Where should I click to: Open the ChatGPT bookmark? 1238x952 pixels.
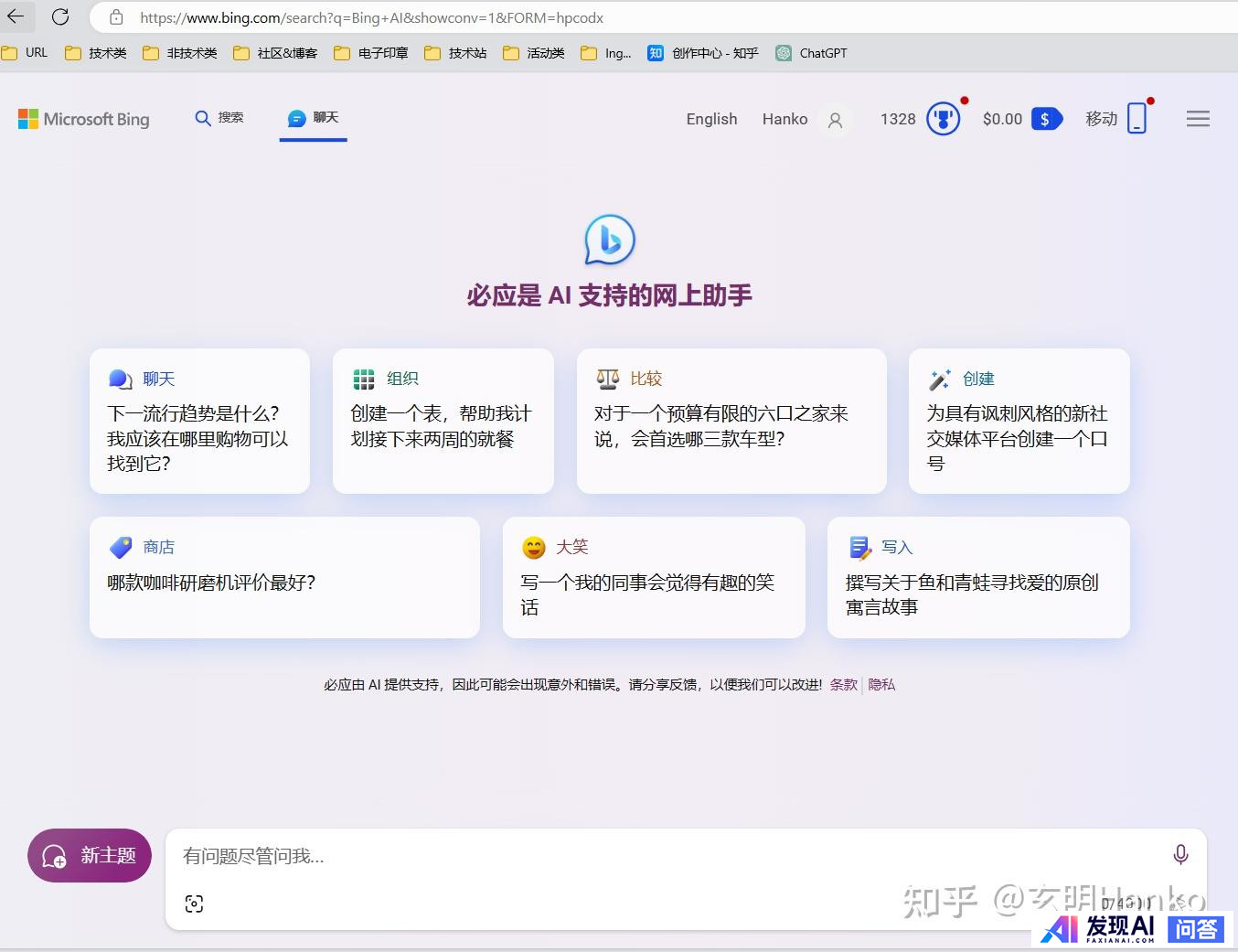click(812, 53)
